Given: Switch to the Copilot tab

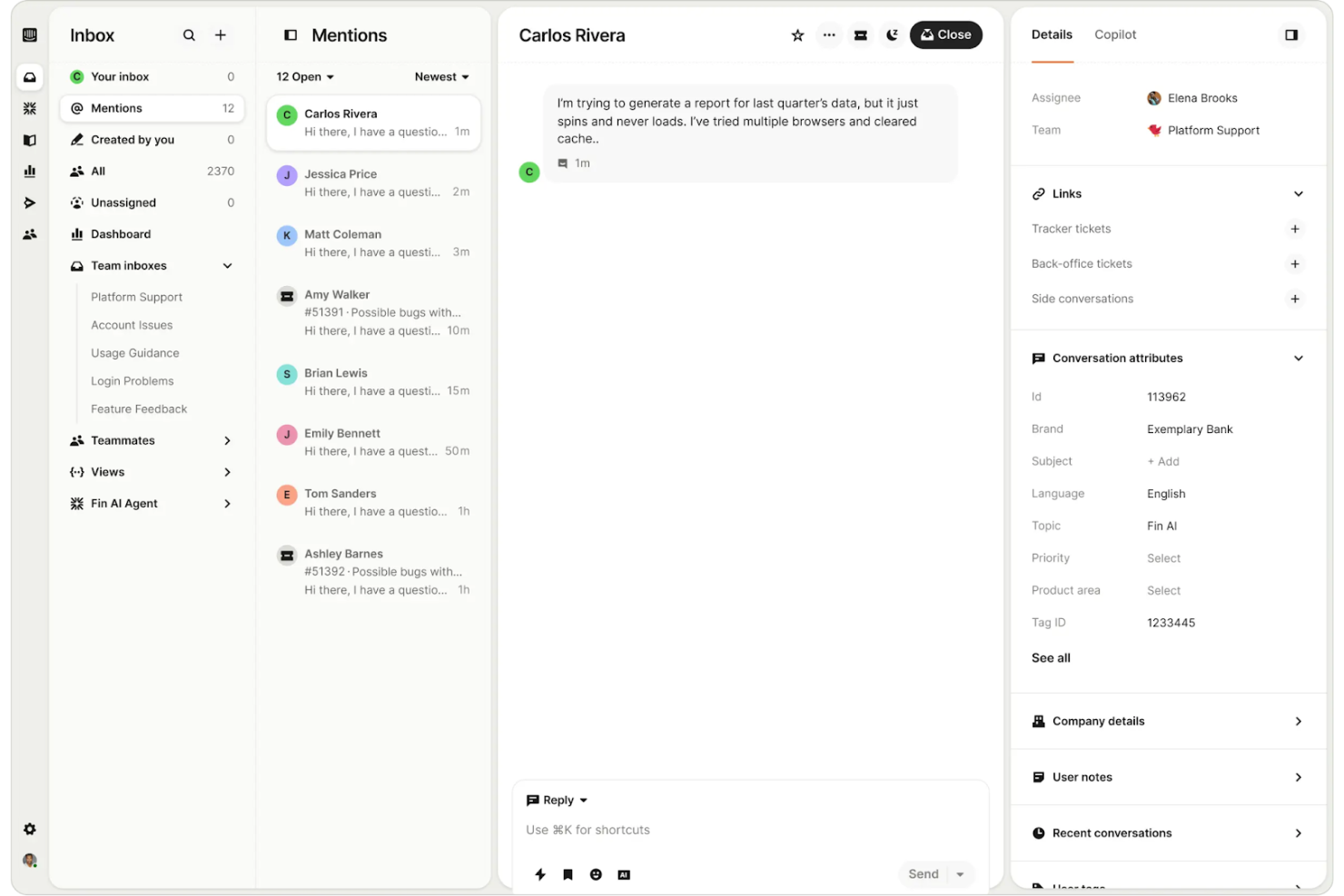Looking at the screenshot, I should pyautogui.click(x=1115, y=34).
